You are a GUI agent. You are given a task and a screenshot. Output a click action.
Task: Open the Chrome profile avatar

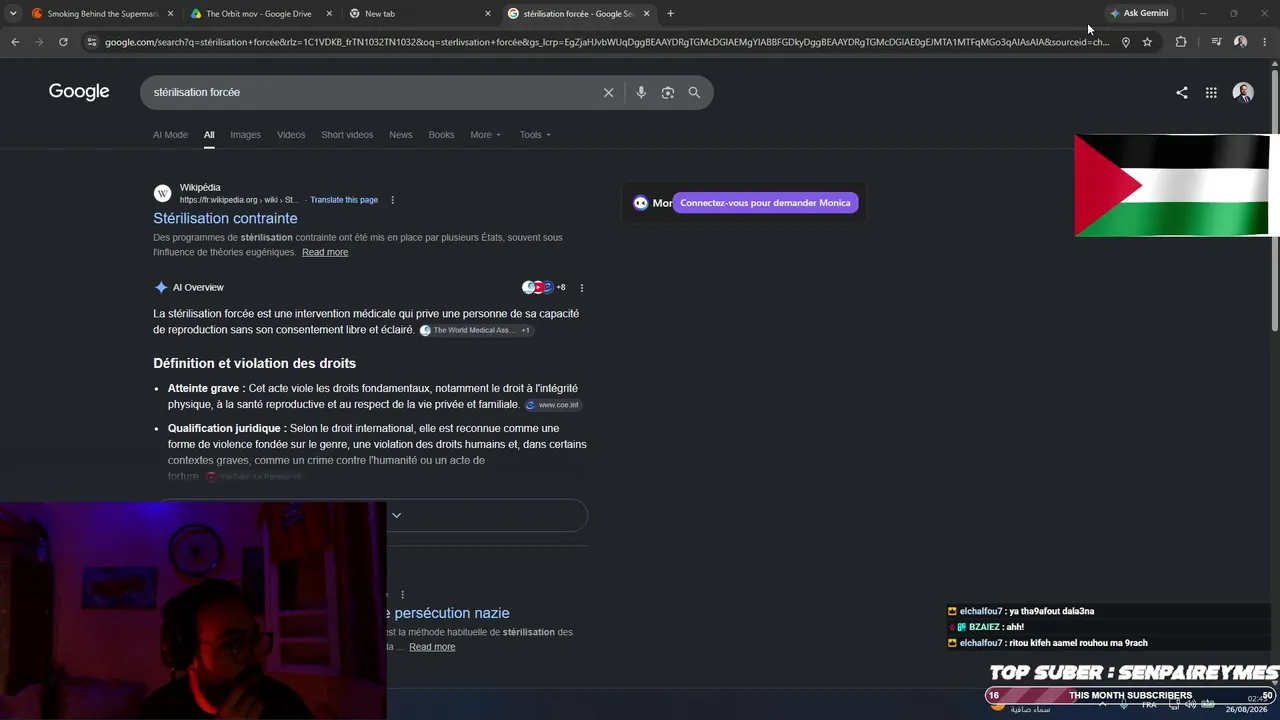(x=1240, y=42)
